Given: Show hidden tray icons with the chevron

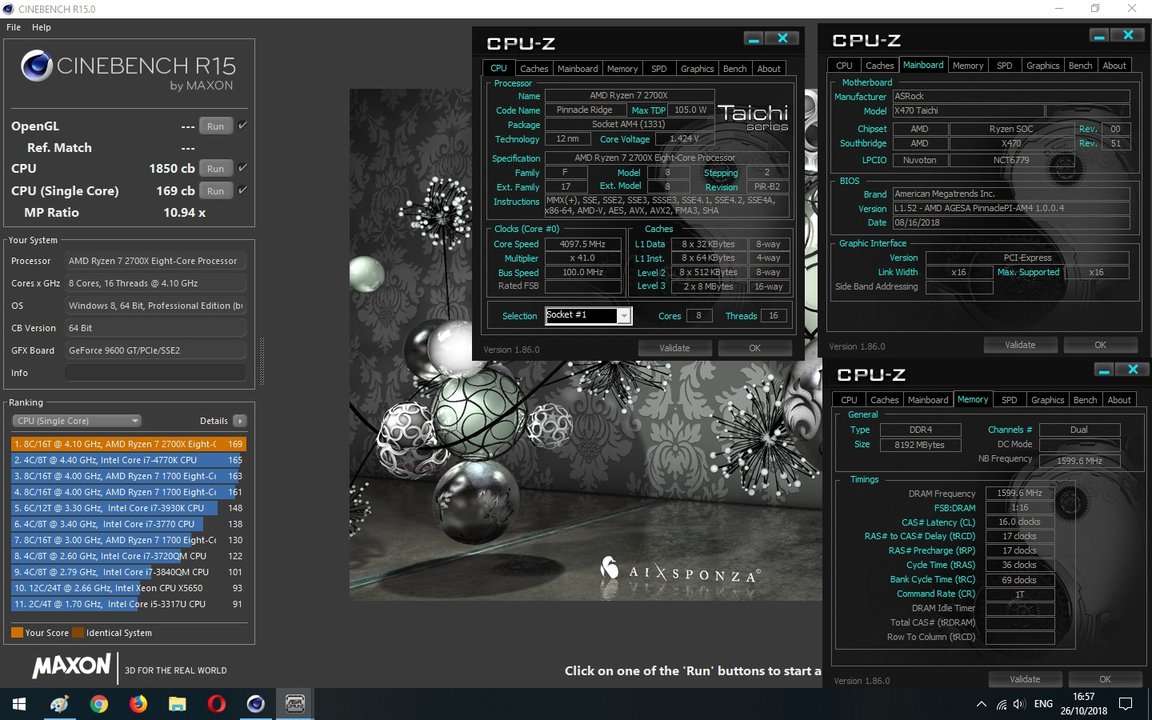Looking at the screenshot, I should (x=982, y=704).
